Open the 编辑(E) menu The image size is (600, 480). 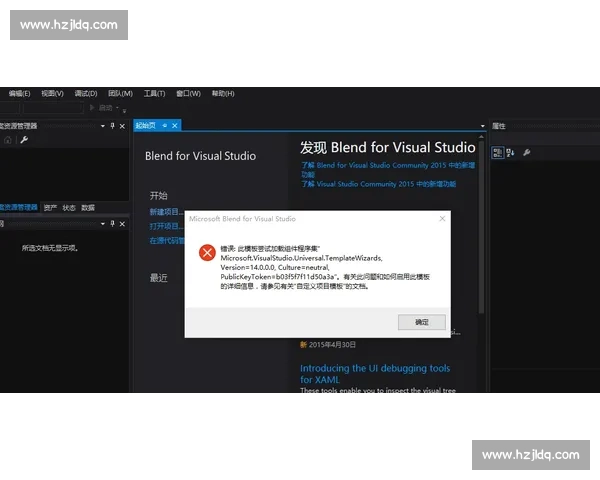click(x=20, y=93)
